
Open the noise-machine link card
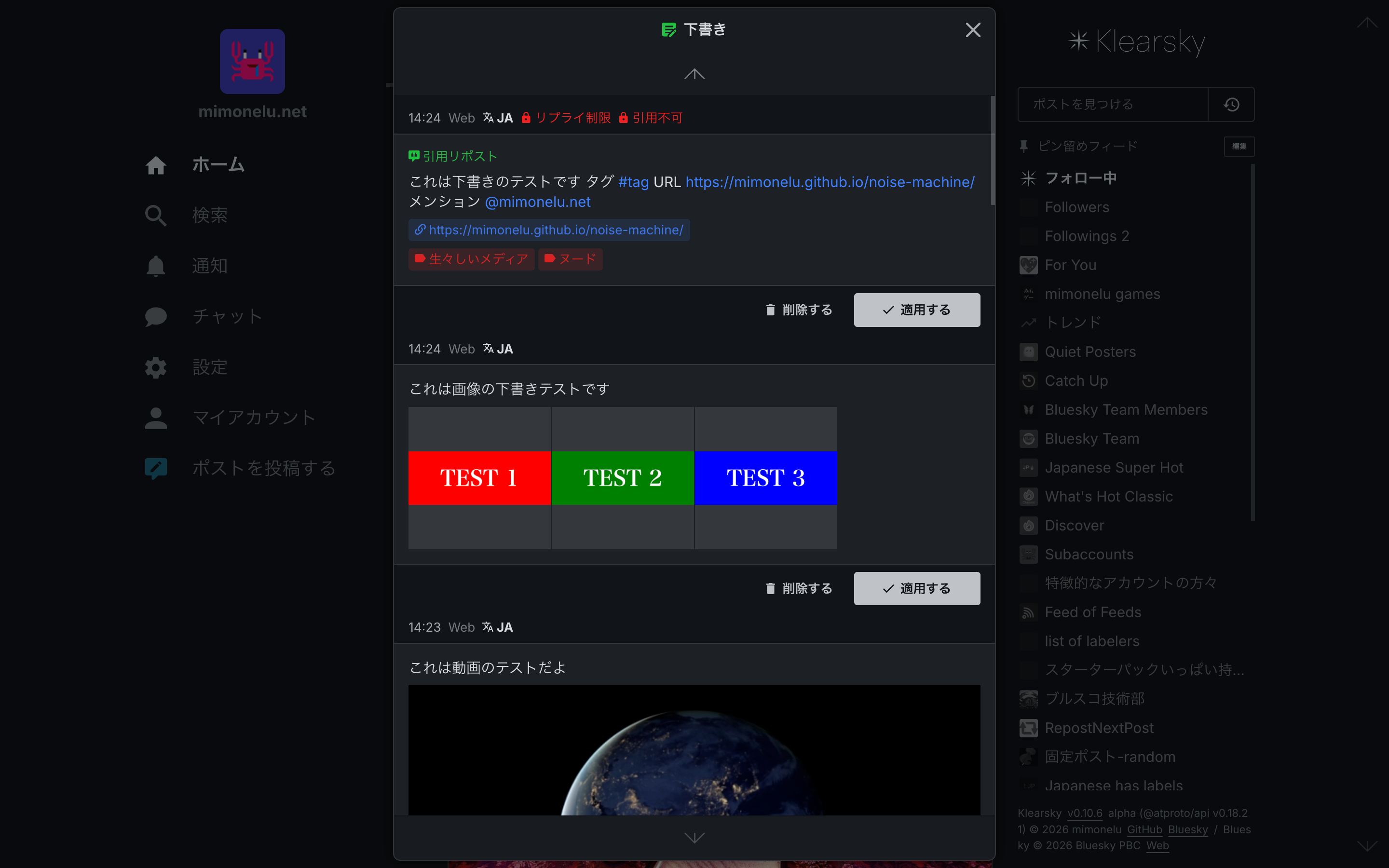pyautogui.click(x=549, y=230)
